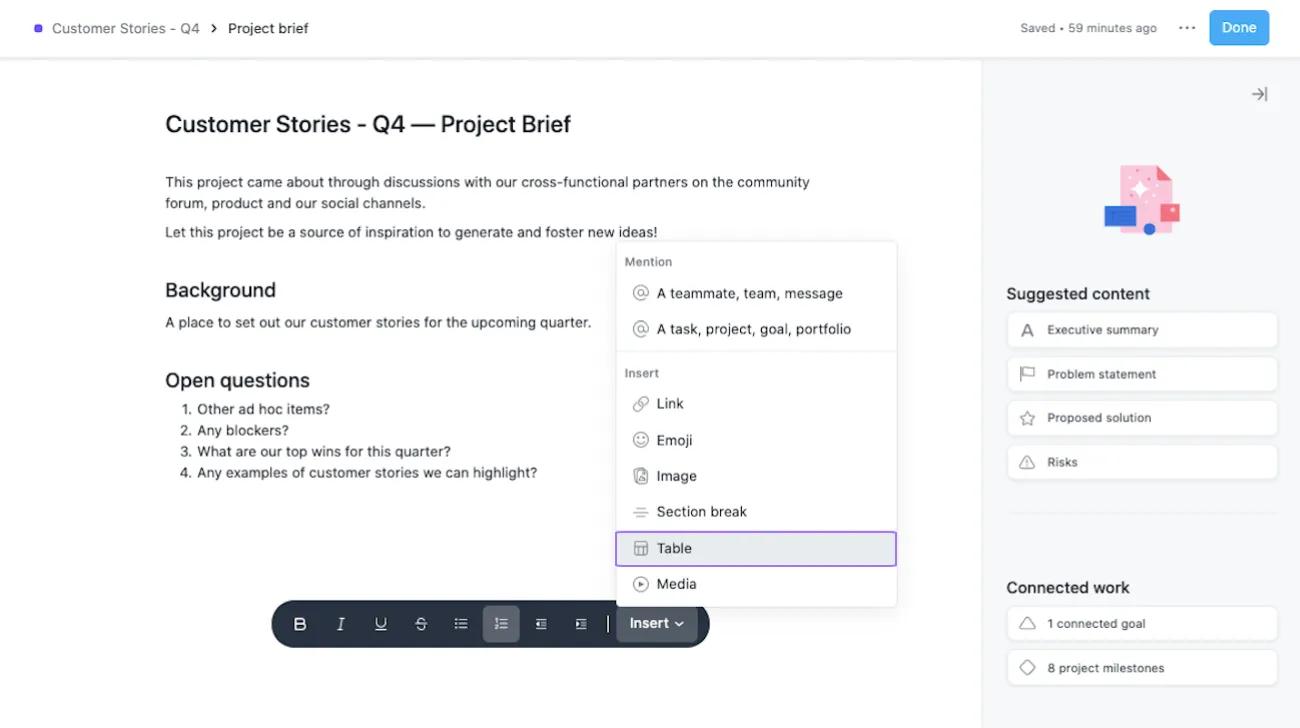1300x728 pixels.
Task: Click the smiley Emoji icon in the insert menu
Action: coord(640,440)
